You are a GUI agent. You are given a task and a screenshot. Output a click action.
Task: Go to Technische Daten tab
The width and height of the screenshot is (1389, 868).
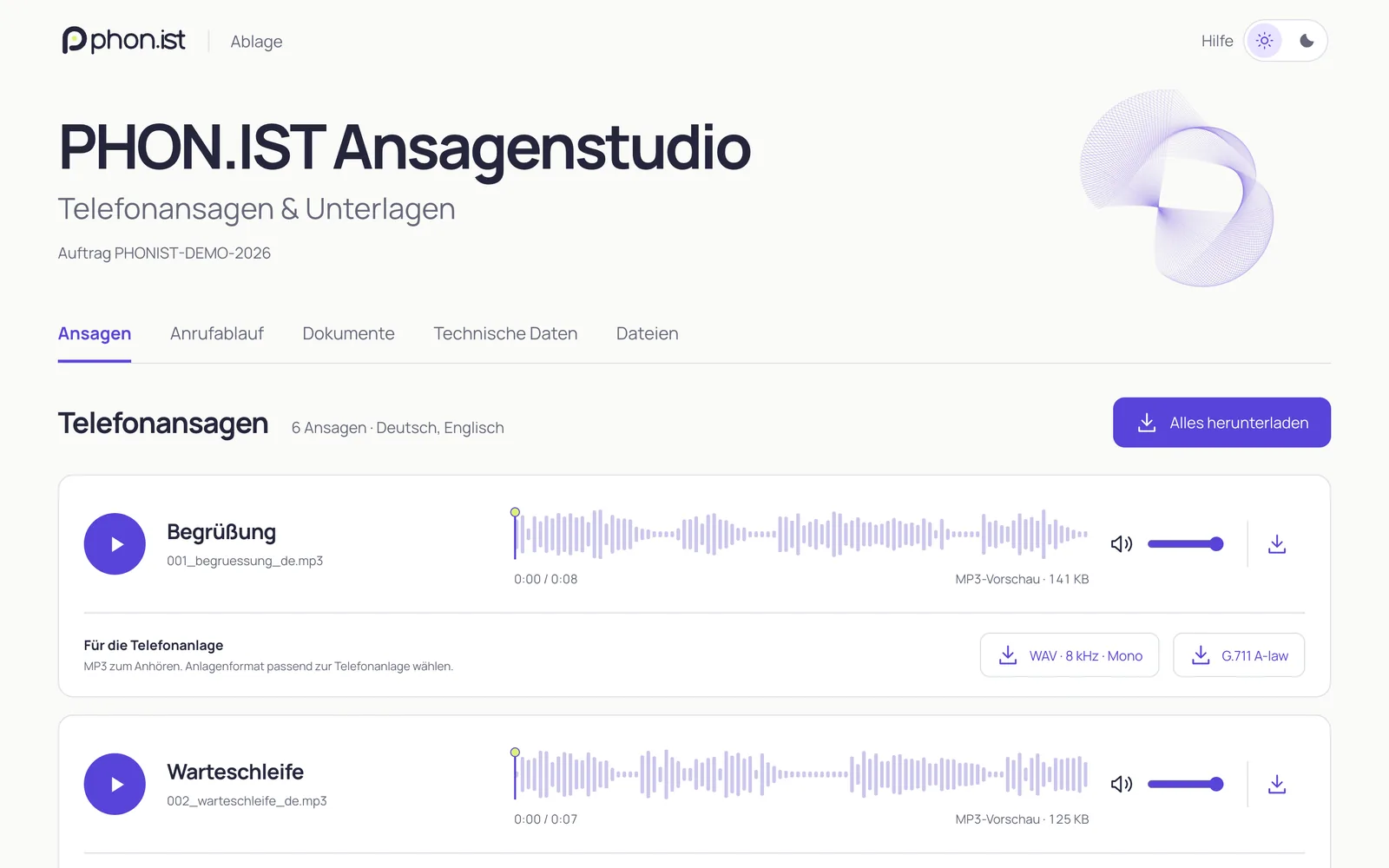click(505, 334)
